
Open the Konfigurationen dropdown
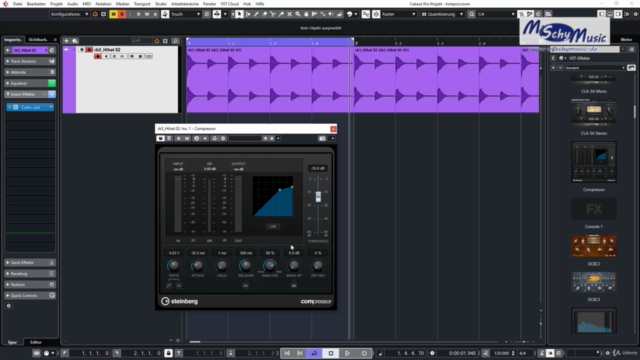pos(69,14)
